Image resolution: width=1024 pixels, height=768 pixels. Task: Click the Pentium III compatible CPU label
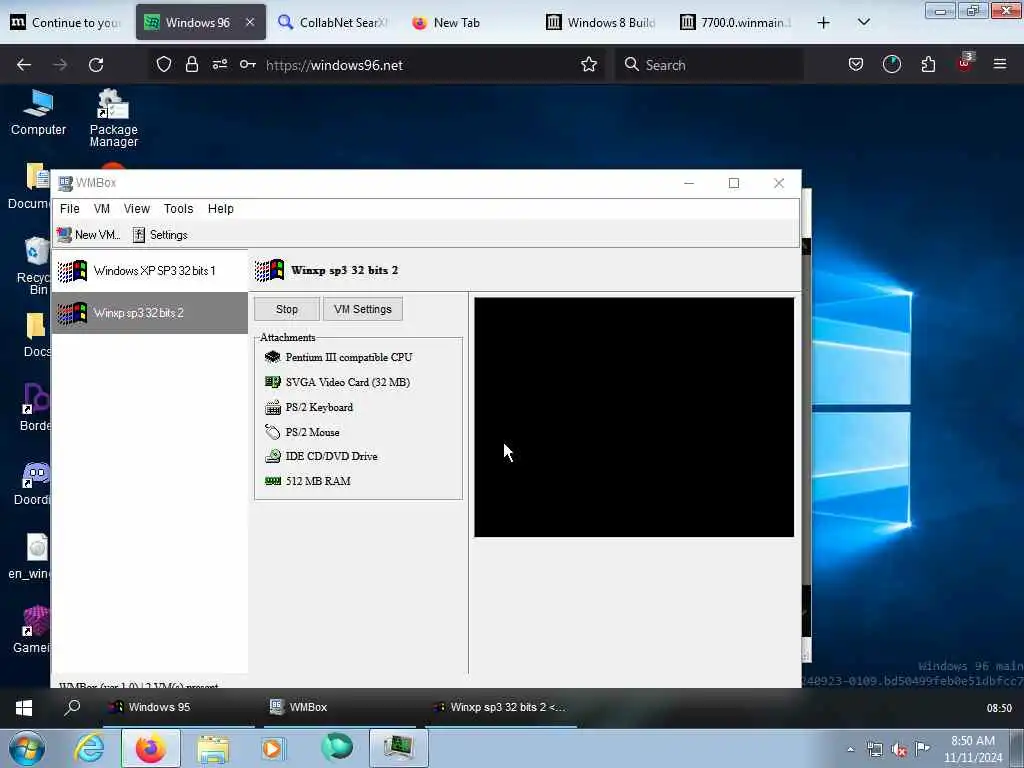tap(349, 357)
